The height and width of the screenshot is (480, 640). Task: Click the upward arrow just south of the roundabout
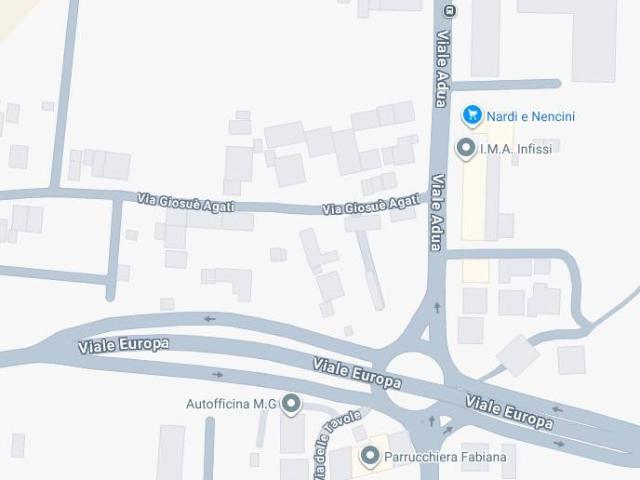coord(432,421)
